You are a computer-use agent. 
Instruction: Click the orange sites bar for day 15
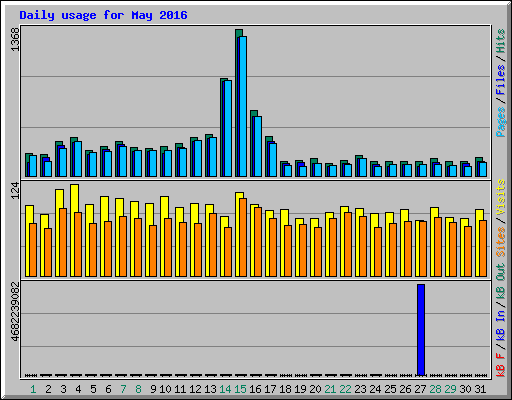click(x=243, y=237)
